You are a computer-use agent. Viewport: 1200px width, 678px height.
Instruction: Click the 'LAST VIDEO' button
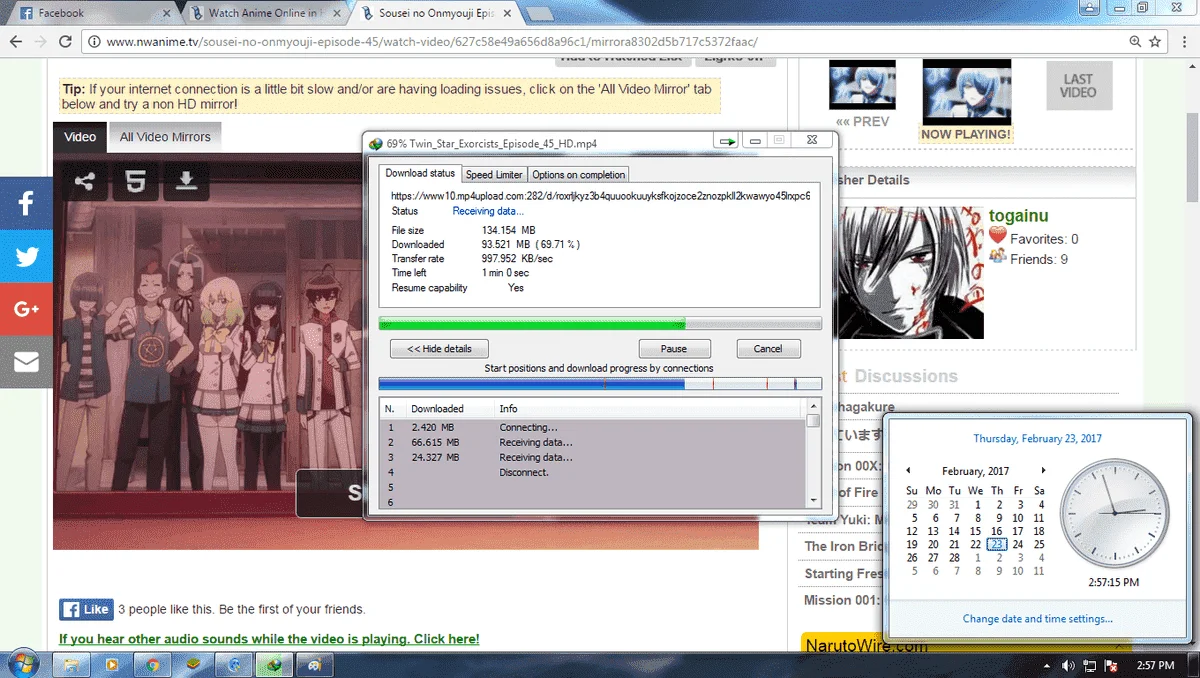click(1079, 86)
